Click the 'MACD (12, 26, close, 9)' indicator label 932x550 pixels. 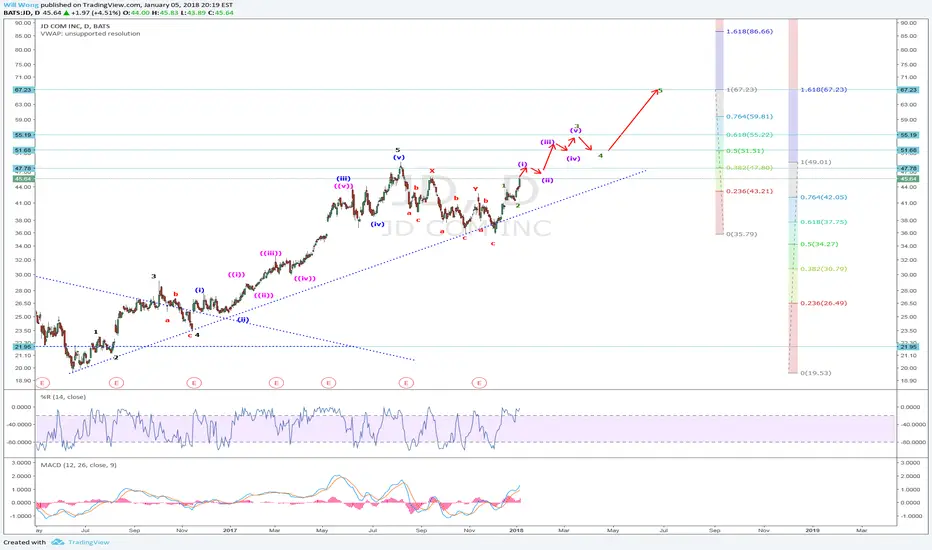point(78,465)
